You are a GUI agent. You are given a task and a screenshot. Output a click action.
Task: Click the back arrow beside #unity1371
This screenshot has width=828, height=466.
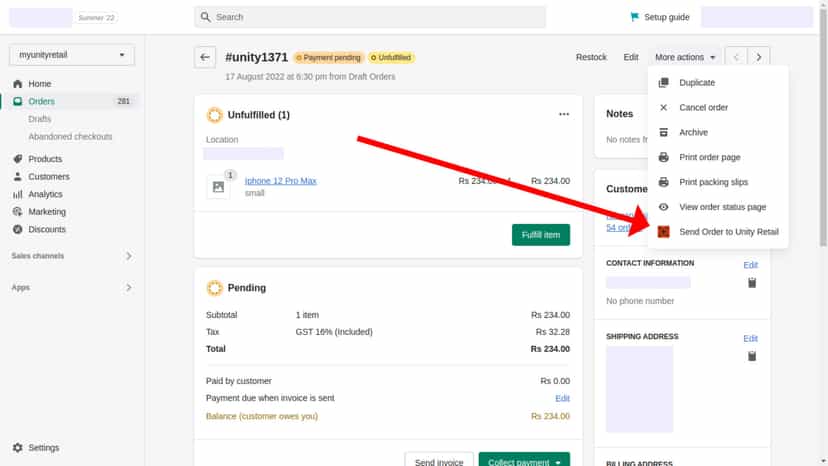(205, 57)
